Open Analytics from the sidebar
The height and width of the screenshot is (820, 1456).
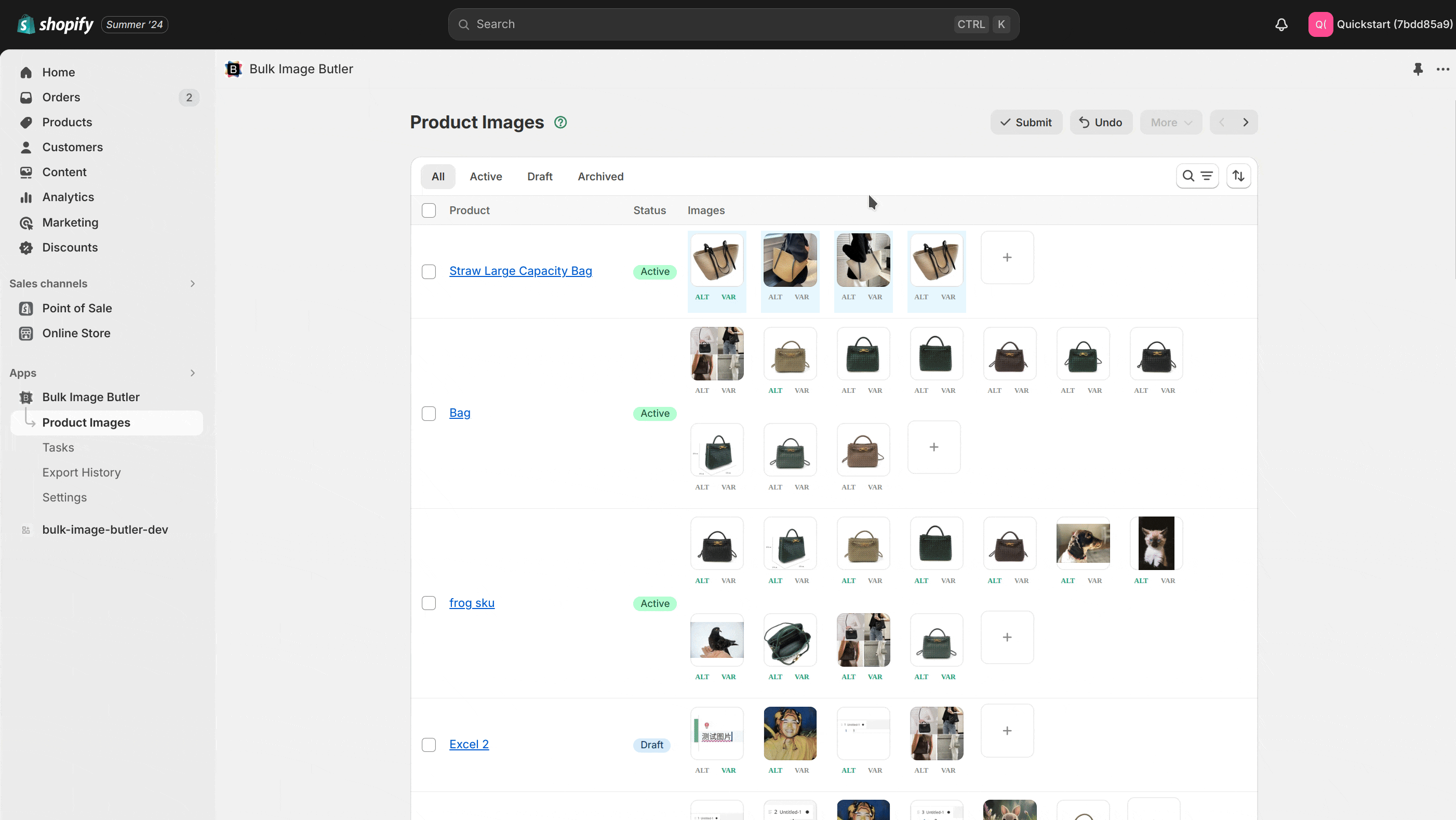(x=68, y=197)
